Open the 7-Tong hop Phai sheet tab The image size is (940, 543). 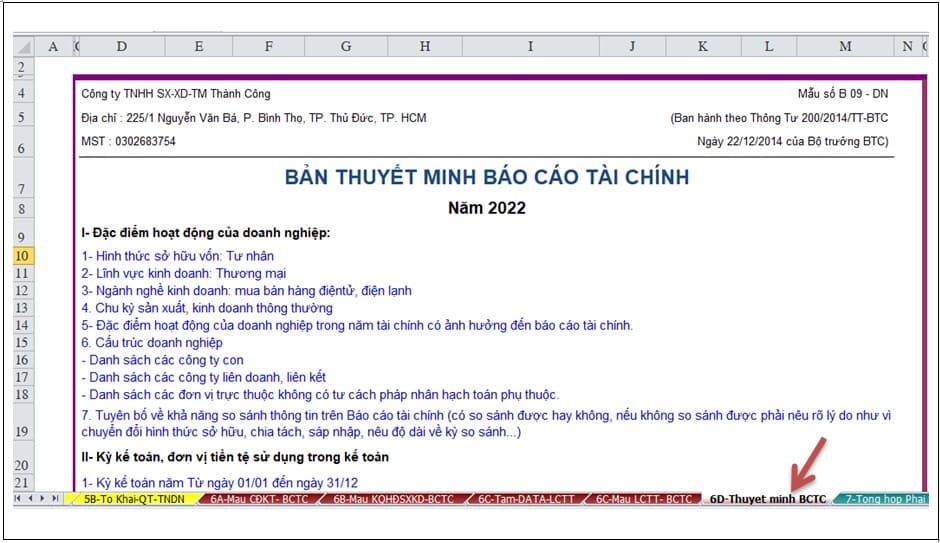(885, 498)
